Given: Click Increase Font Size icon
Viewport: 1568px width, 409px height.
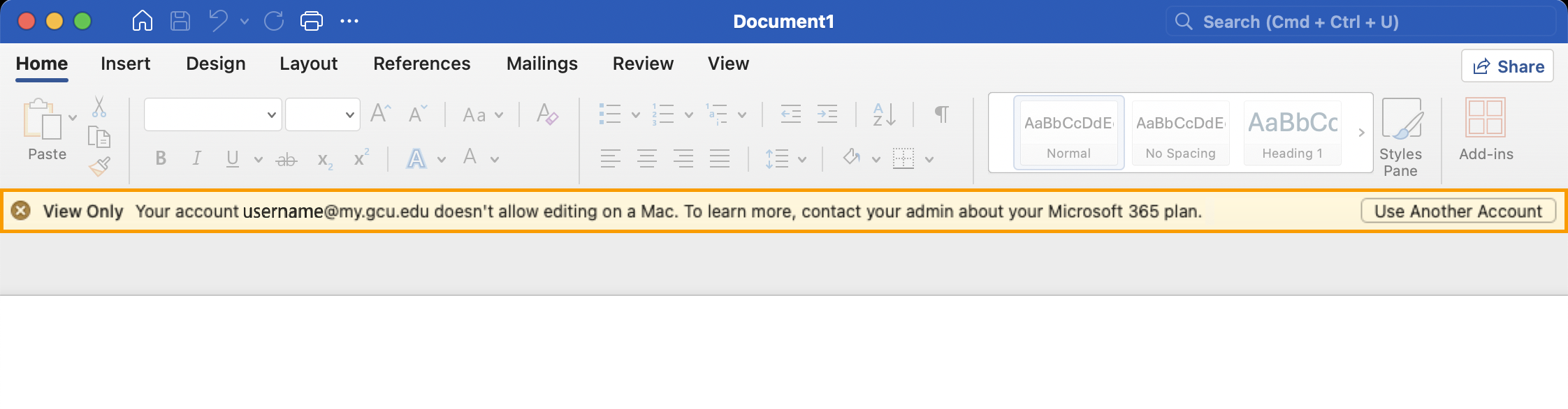Looking at the screenshot, I should tap(381, 114).
